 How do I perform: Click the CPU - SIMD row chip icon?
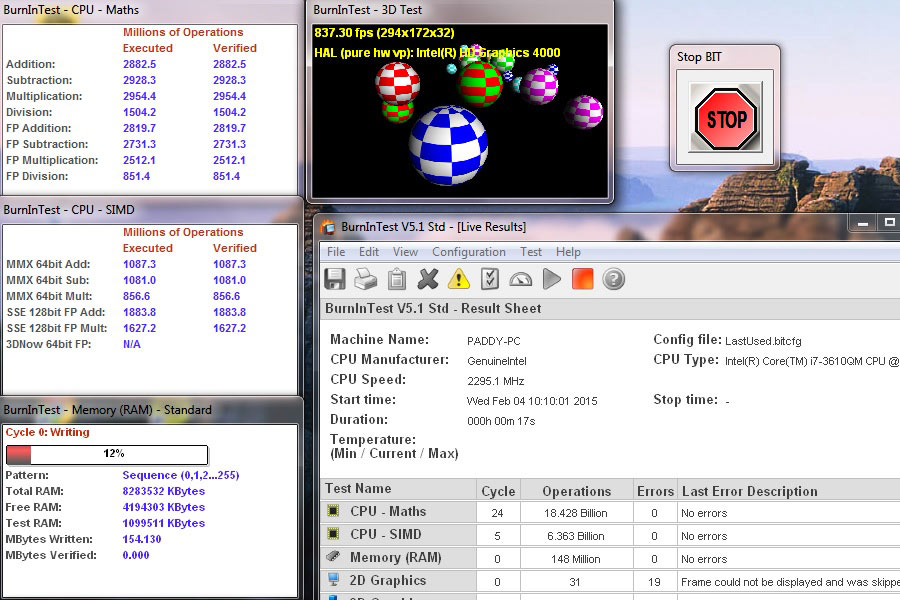click(x=333, y=533)
